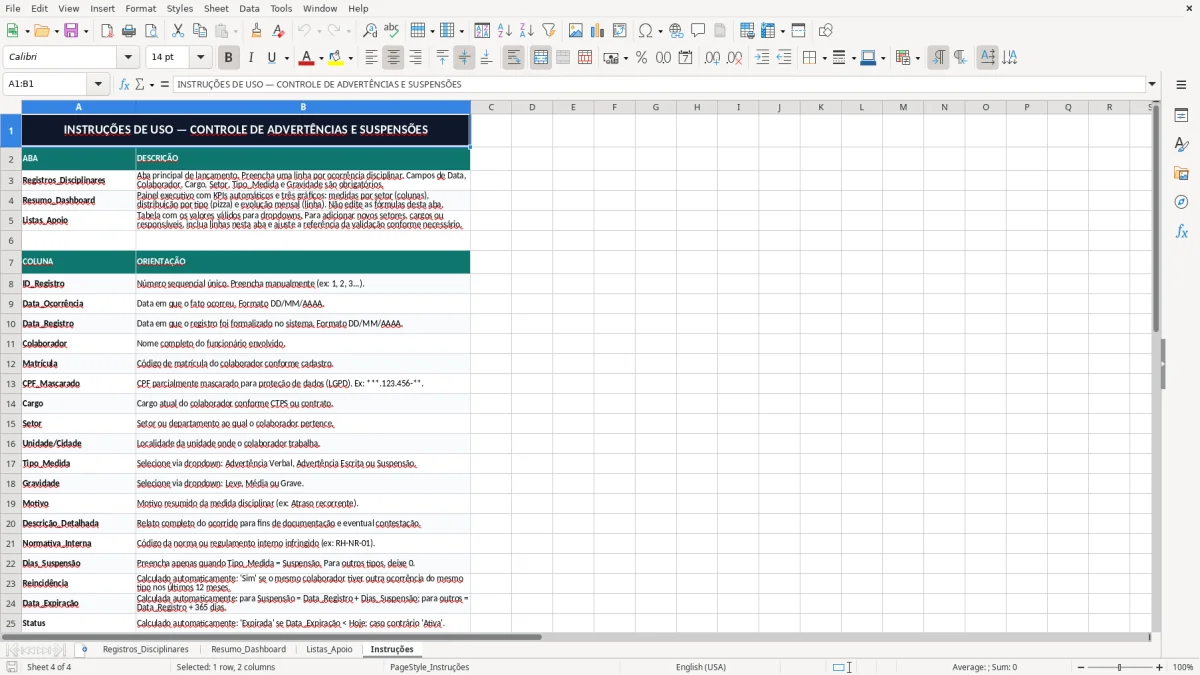
Task: Switch to the Registros_Disciplinares sheet tab
Action: pos(146,649)
